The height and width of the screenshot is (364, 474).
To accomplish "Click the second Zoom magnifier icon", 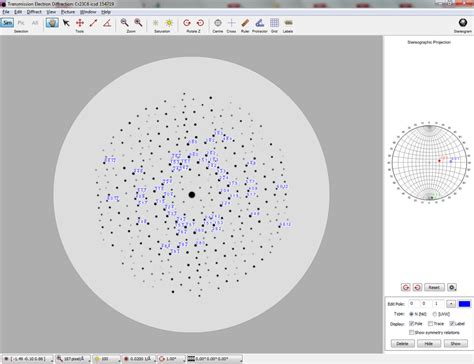I will tap(138, 23).
